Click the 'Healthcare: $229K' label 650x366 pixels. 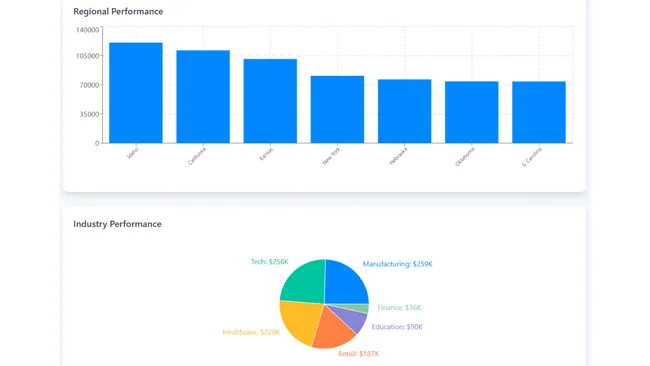point(251,332)
